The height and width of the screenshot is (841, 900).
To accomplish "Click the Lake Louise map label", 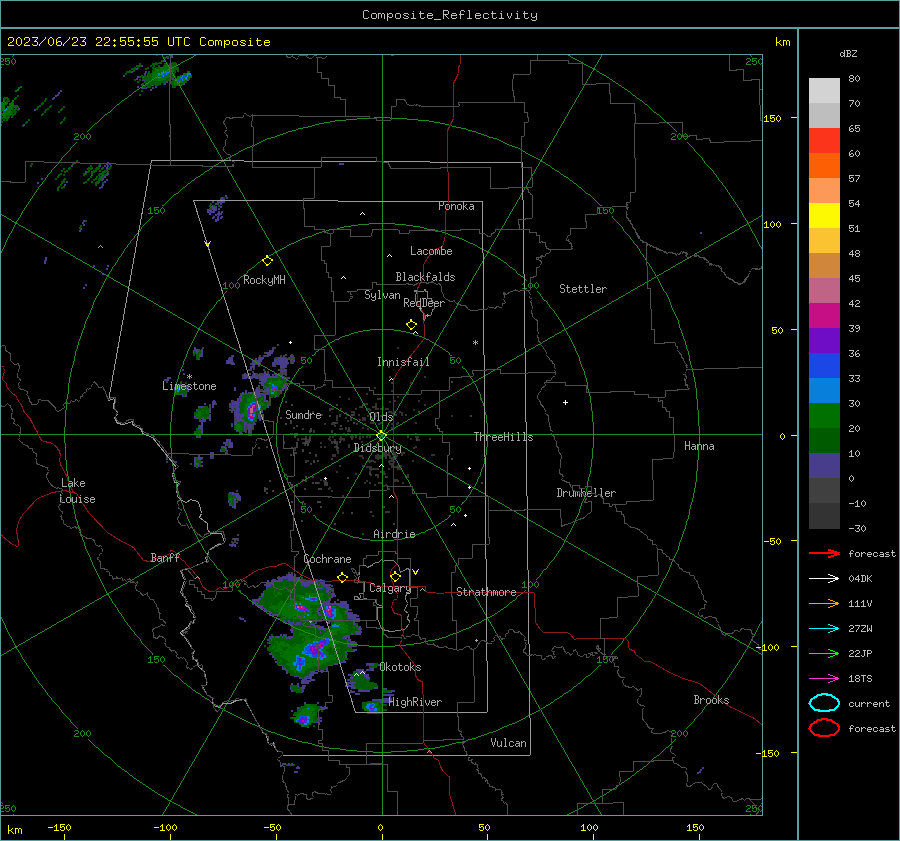I will coord(77,491).
